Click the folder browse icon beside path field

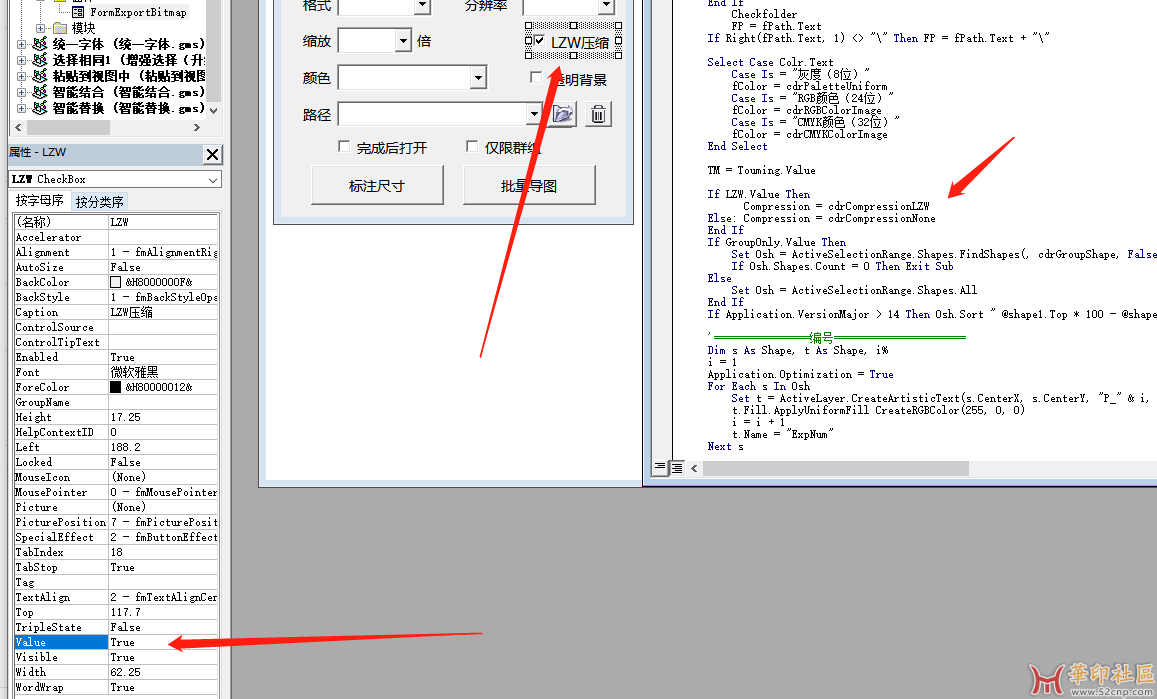tap(561, 114)
